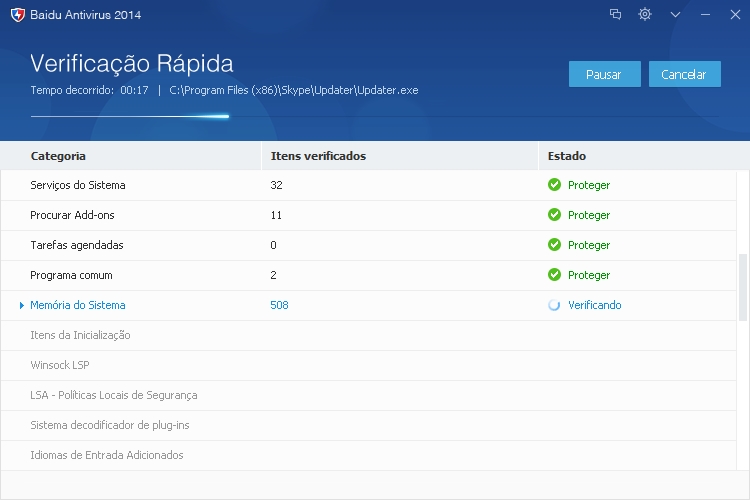Select the Tarefas agendadas row
The width and height of the screenshot is (750, 500).
point(368,245)
